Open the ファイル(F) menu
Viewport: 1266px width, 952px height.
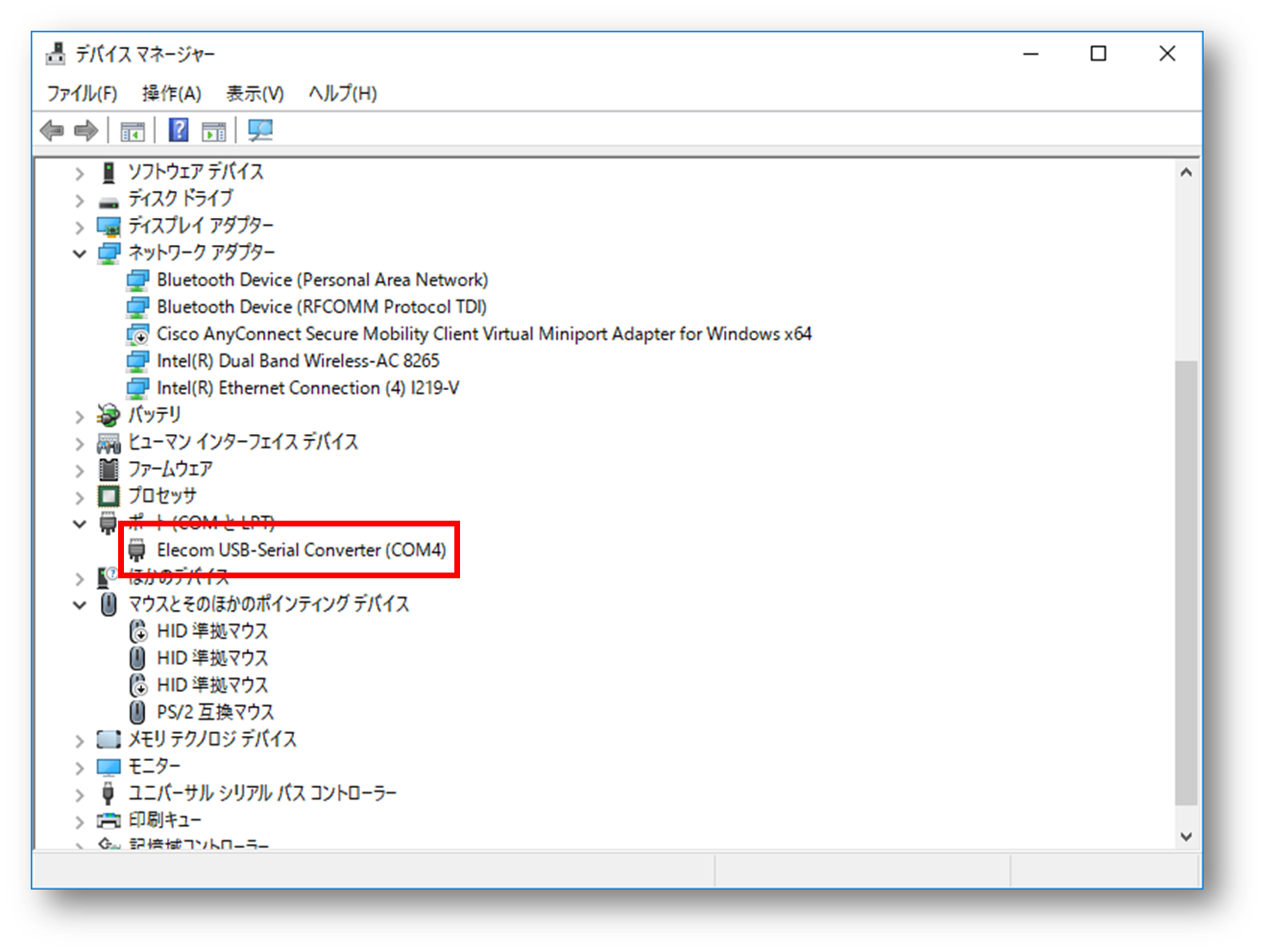[x=82, y=93]
